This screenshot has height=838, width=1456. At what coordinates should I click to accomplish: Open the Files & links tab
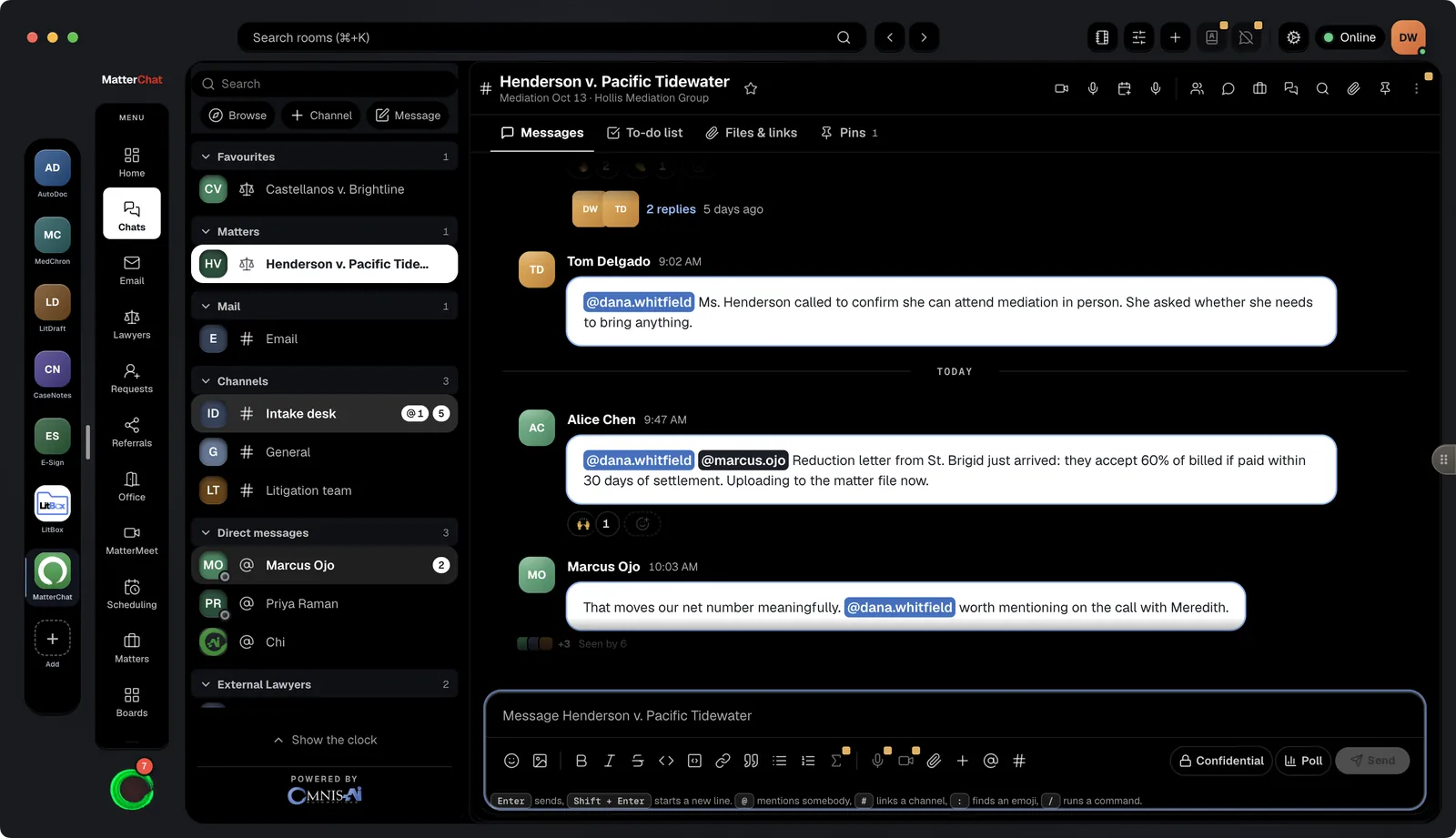(751, 133)
